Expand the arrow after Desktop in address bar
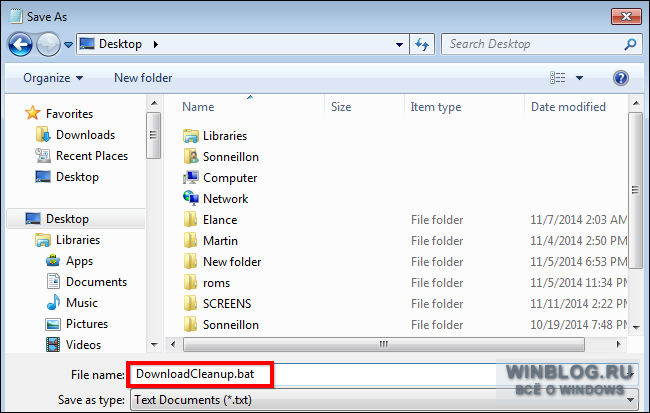The height and width of the screenshot is (413, 650). [155, 44]
